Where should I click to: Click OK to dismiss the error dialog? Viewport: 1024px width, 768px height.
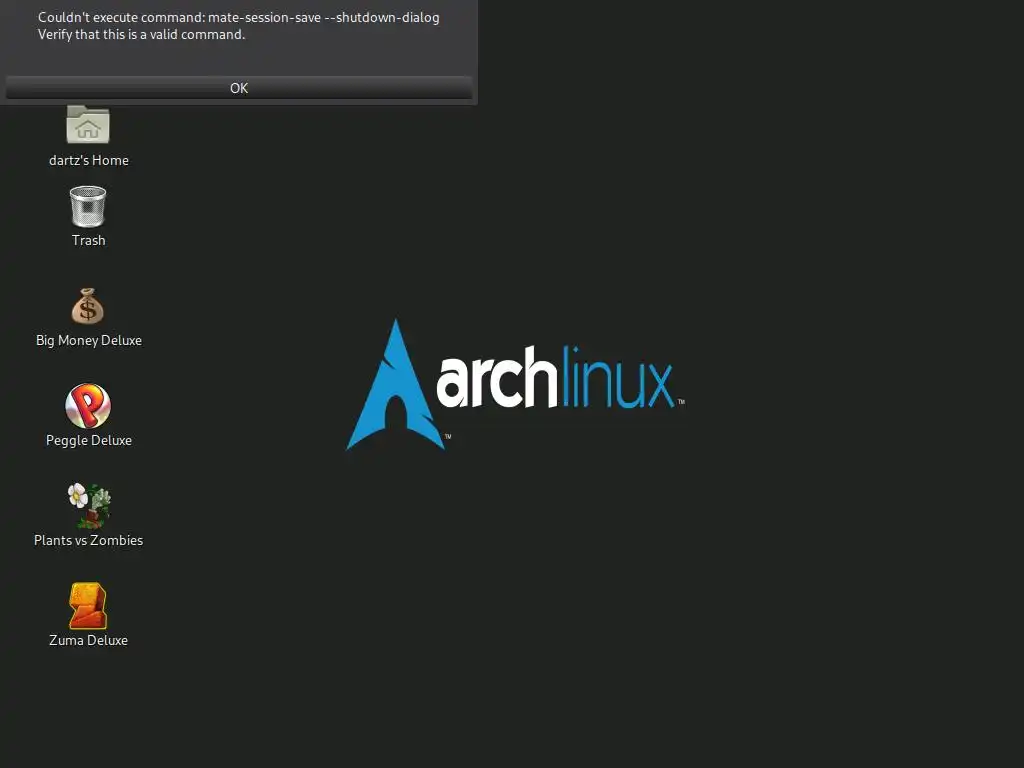point(239,88)
